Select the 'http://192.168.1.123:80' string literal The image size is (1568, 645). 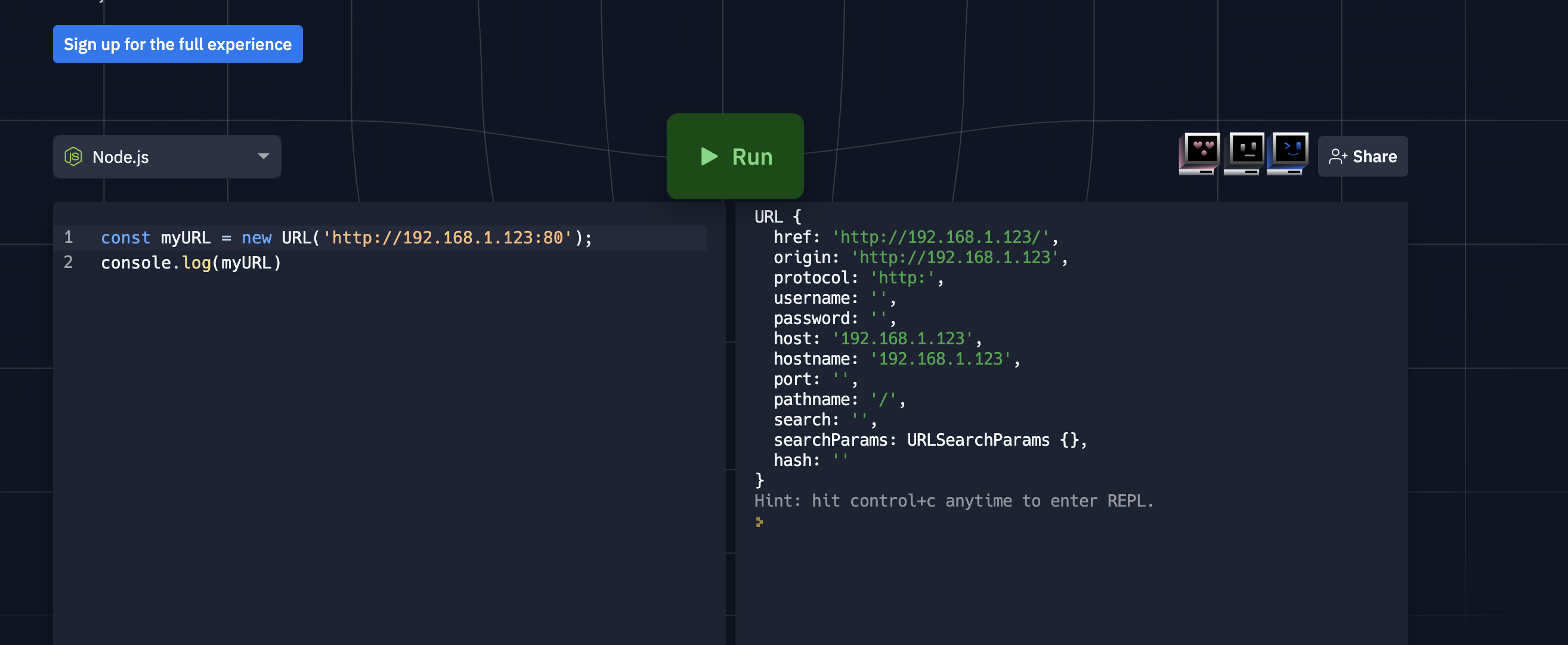click(x=447, y=237)
